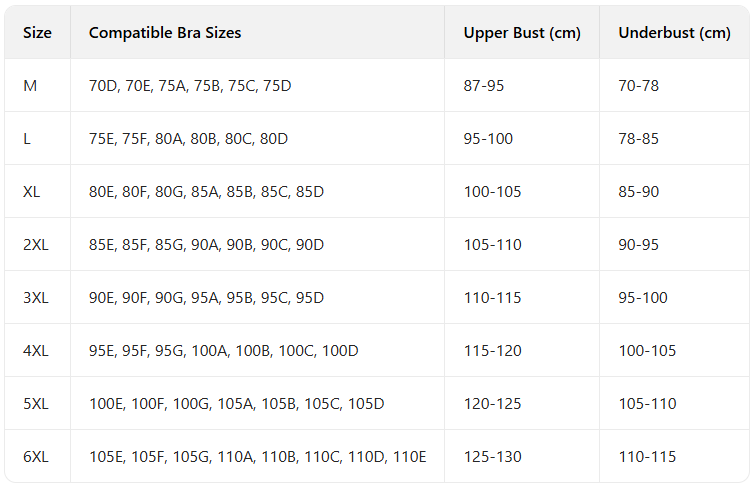Click bra sizes starting with 105E
The image size is (756, 488).
[x=258, y=457]
